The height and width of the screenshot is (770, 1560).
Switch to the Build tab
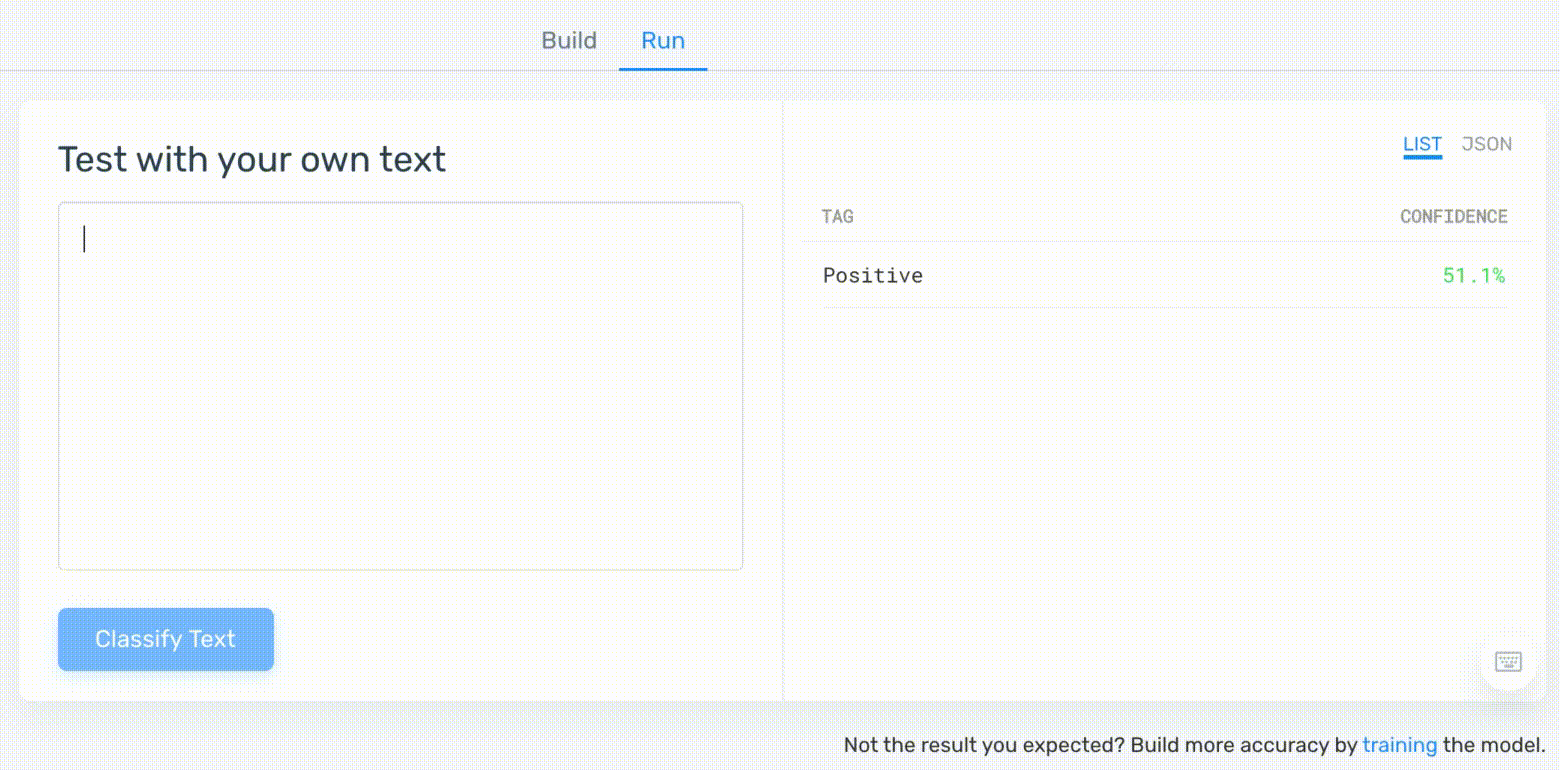coord(569,41)
